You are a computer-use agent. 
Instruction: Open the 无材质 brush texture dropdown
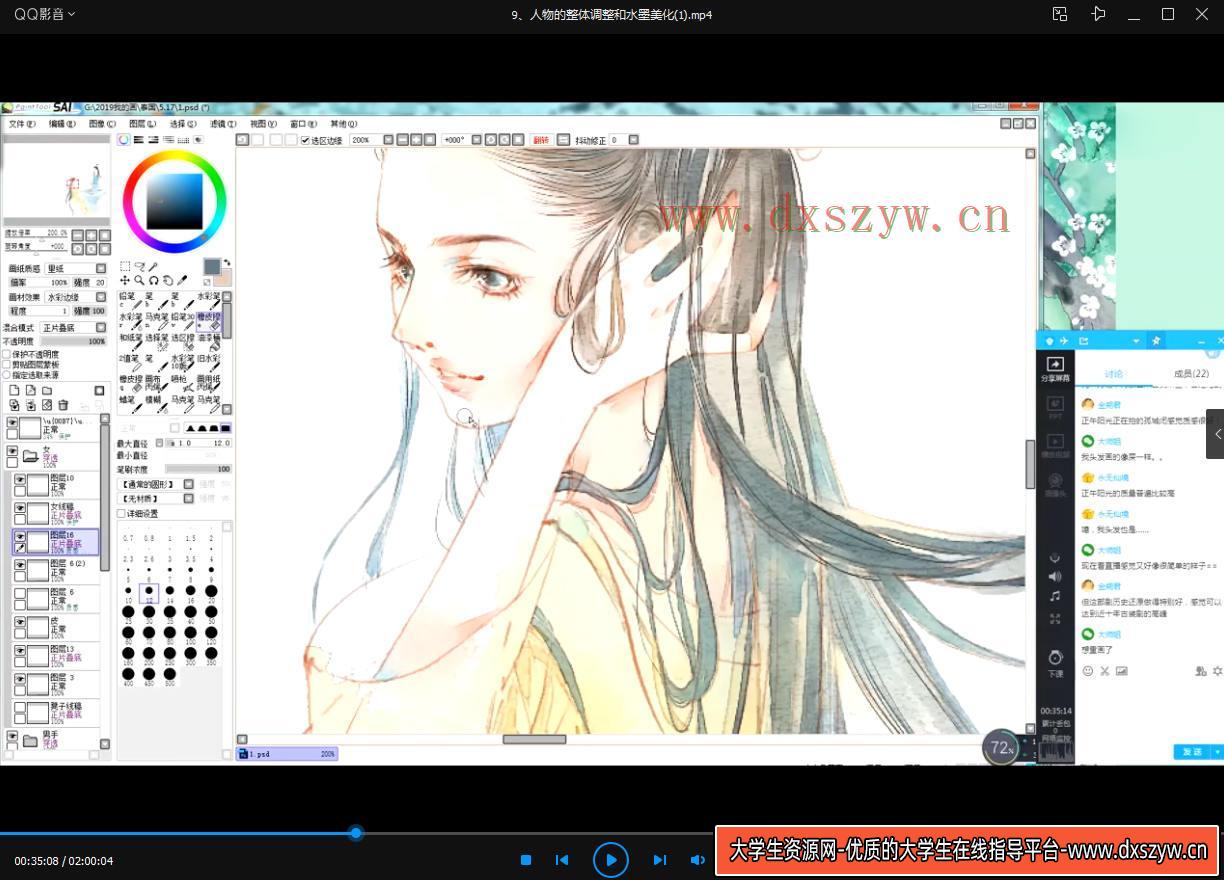click(x=188, y=498)
